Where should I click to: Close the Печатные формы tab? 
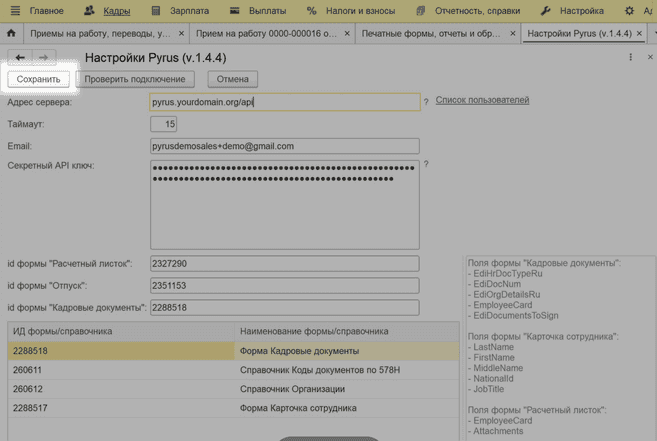(511, 34)
